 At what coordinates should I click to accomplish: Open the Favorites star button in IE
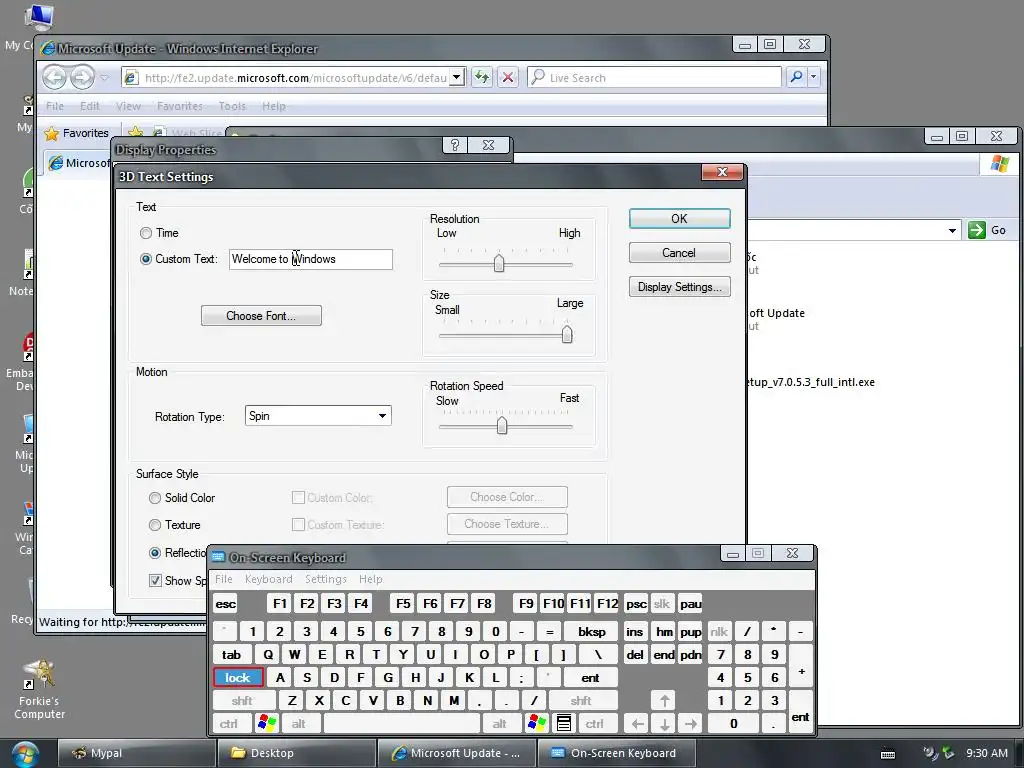coord(76,133)
